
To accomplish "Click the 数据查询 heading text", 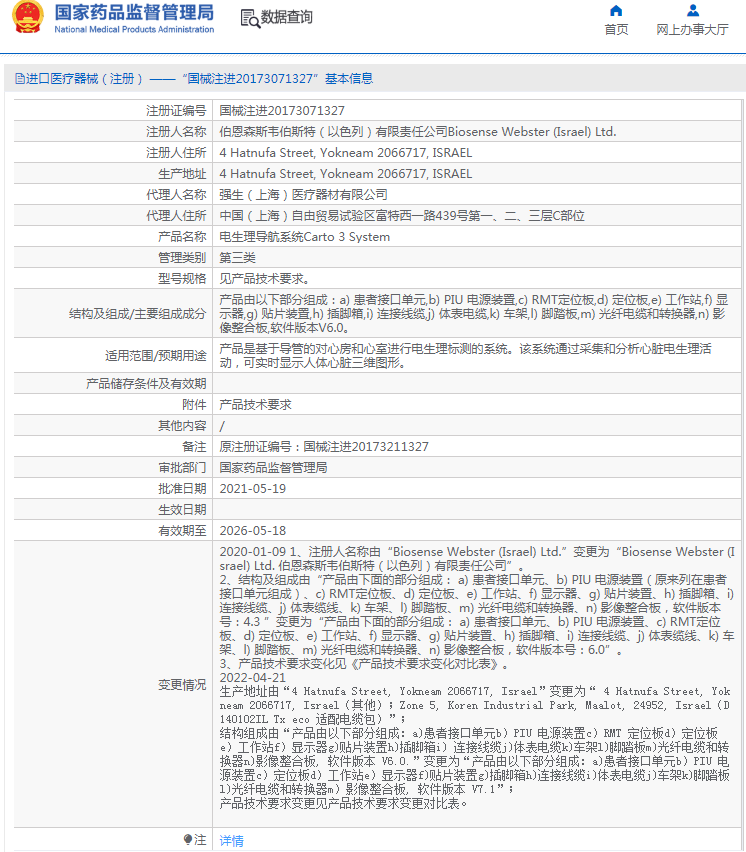I will (x=287, y=18).
